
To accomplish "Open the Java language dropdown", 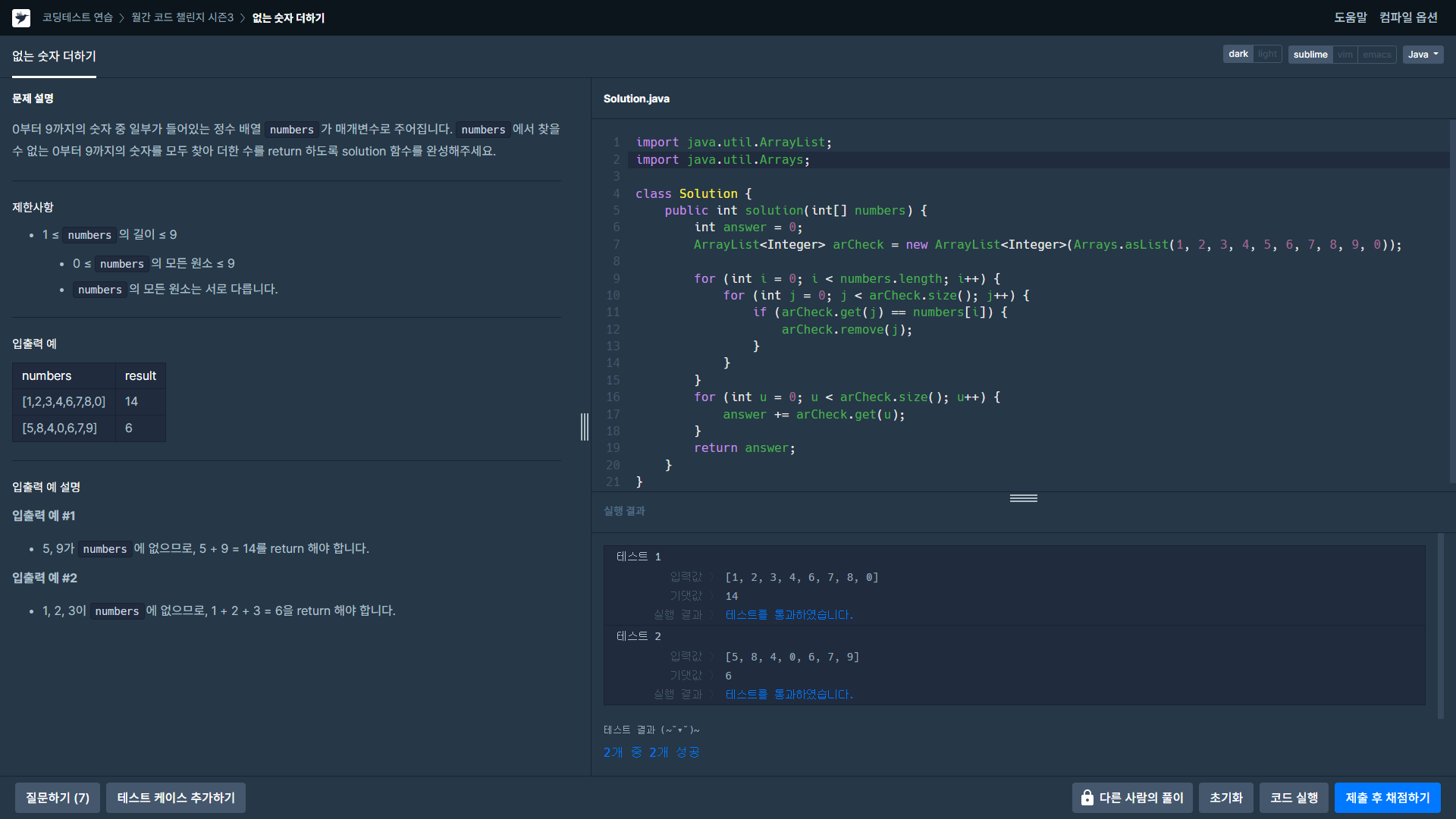I will (1423, 55).
